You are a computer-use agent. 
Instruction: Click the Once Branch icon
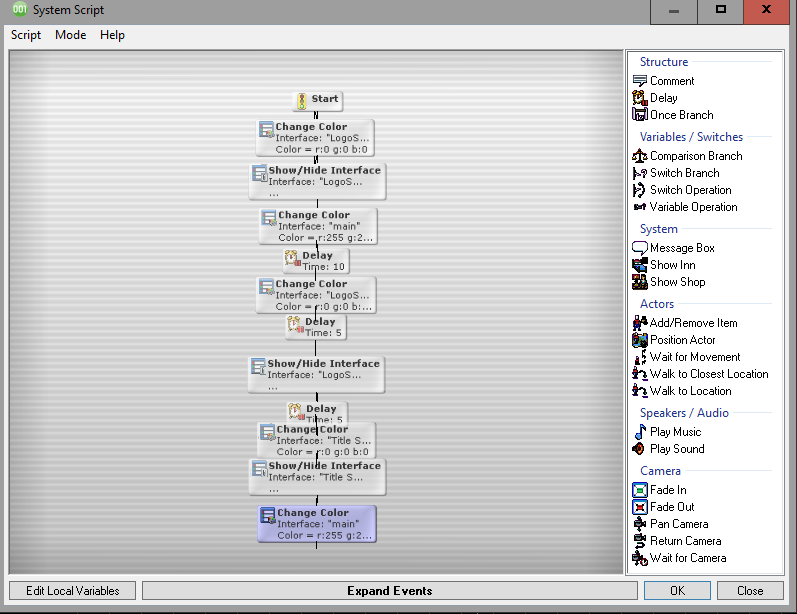pyautogui.click(x=639, y=115)
